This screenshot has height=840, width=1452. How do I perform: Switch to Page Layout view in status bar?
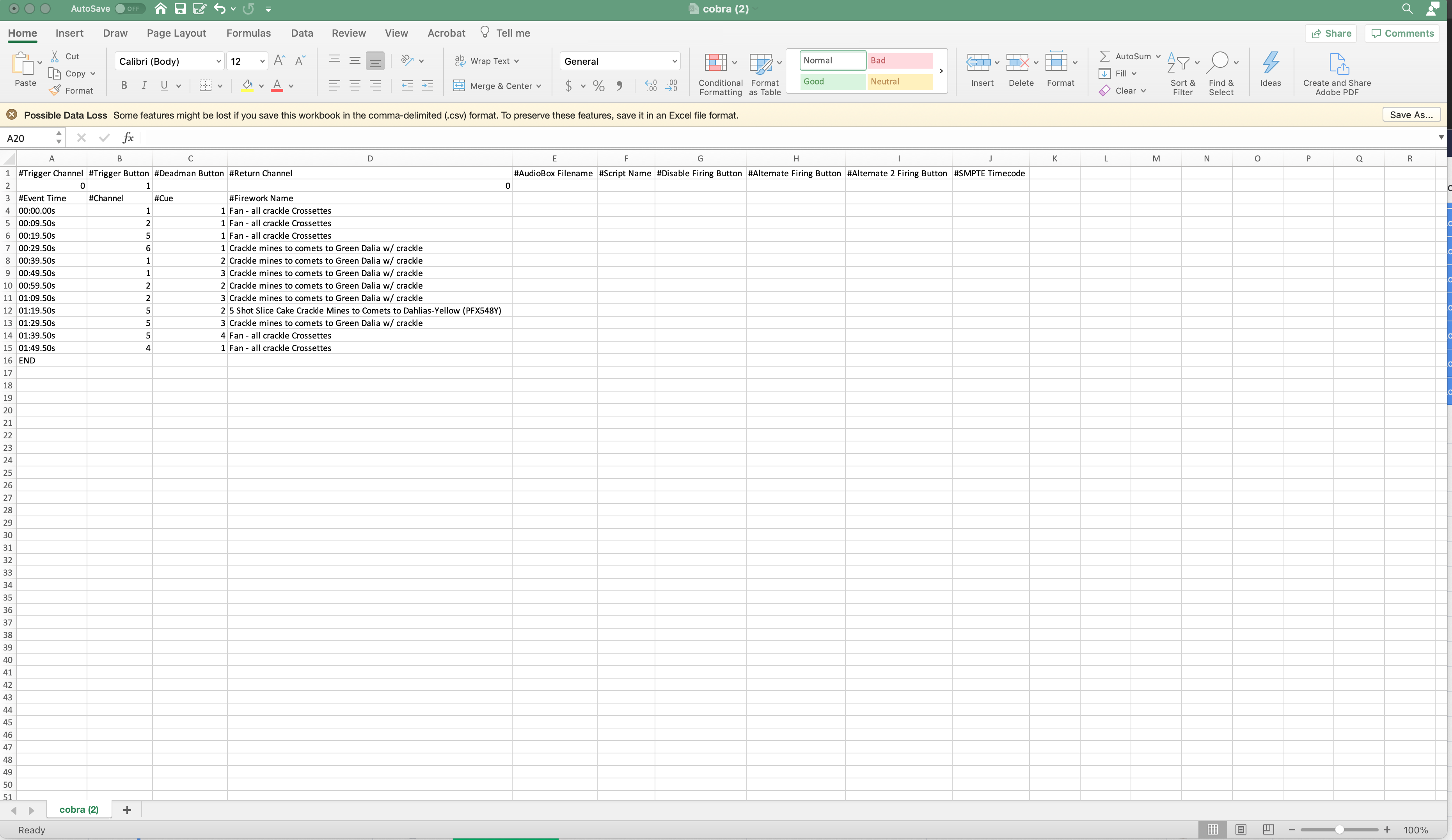[1241, 829]
